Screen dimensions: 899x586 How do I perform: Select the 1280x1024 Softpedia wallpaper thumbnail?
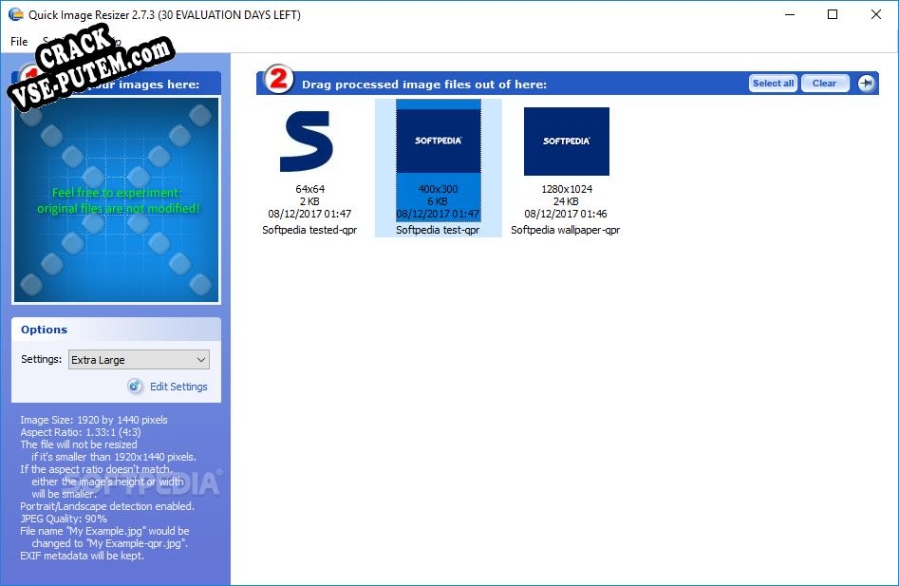click(x=566, y=141)
